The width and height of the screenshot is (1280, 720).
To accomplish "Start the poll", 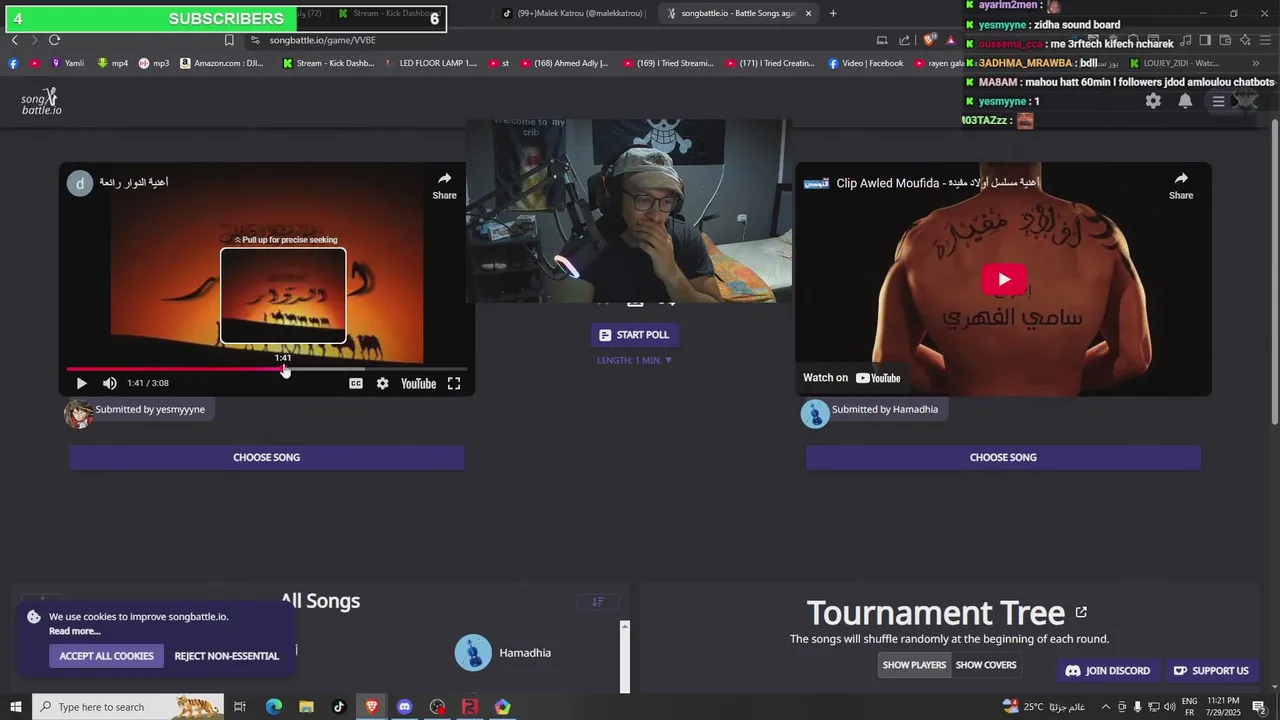I will pos(633,335).
